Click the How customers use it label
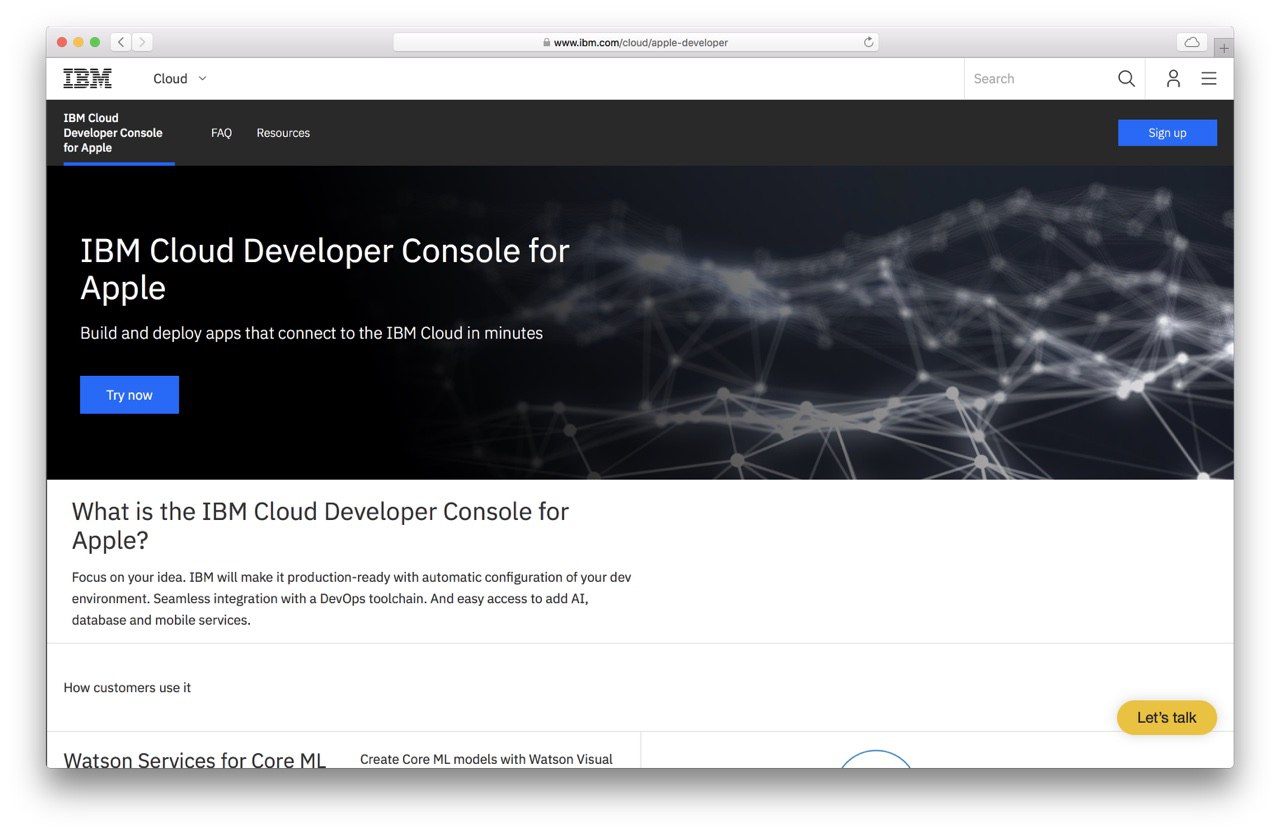Screen dimensions: 1280x834 pos(127,688)
